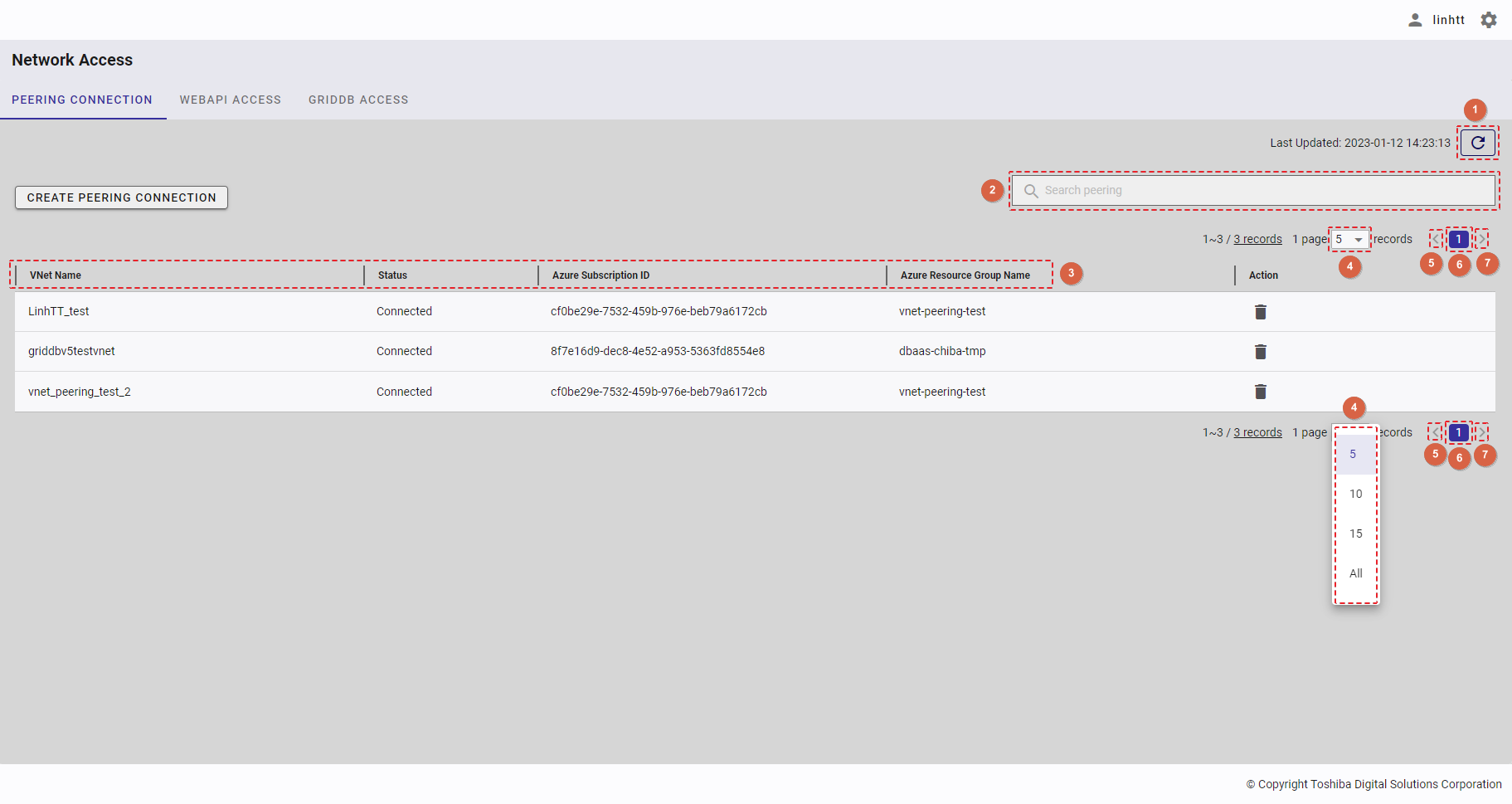Click the refresh icon beside Last Updated

click(1477, 143)
